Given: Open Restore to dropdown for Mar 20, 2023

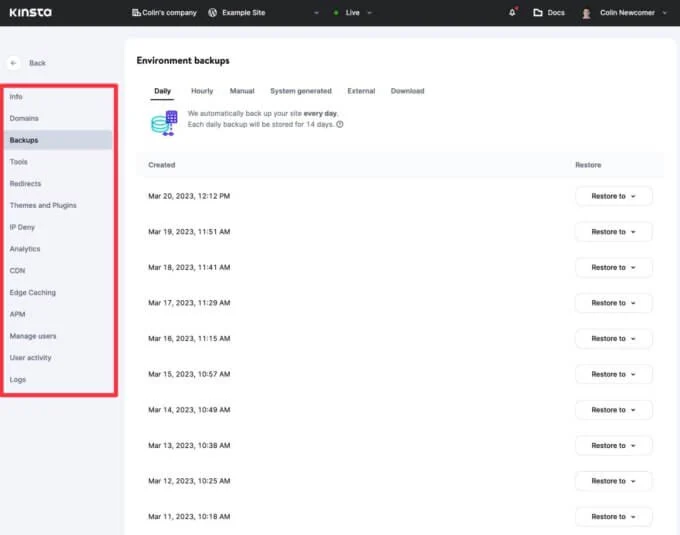Looking at the screenshot, I should pos(613,196).
